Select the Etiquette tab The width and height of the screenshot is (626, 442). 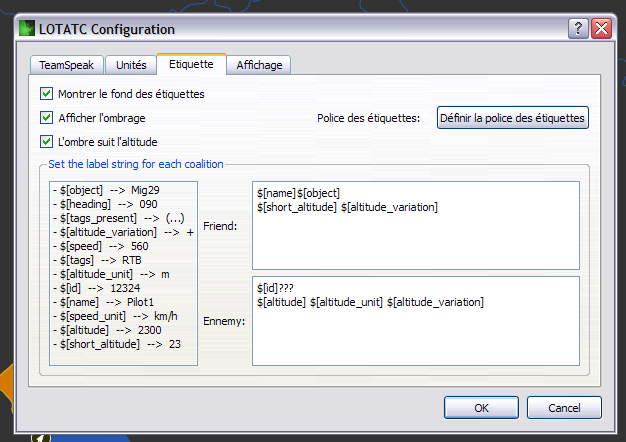tap(191, 64)
